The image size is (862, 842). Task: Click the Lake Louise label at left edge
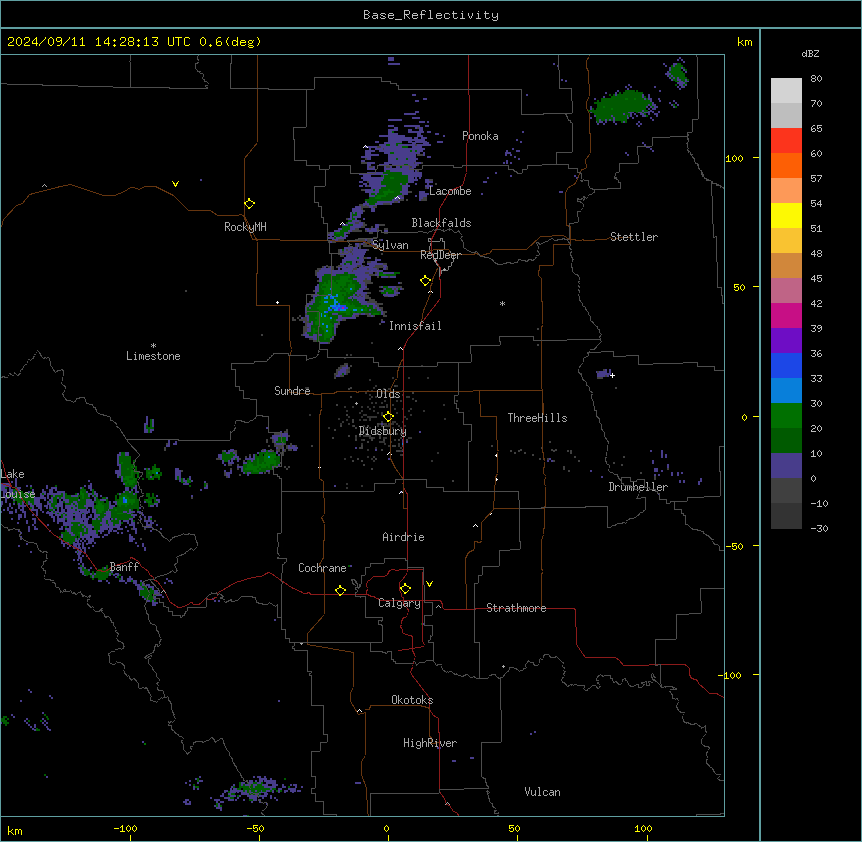(16, 484)
